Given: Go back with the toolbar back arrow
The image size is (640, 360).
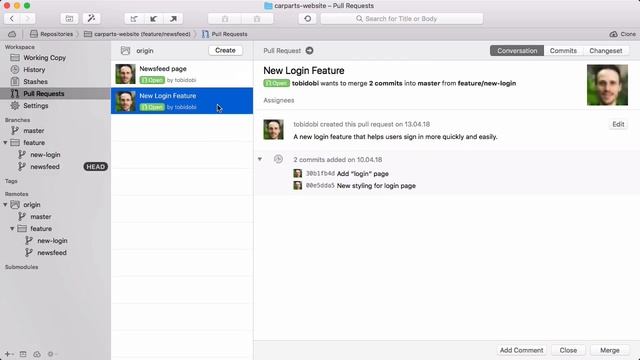Looking at the screenshot, I should pos(12,18).
